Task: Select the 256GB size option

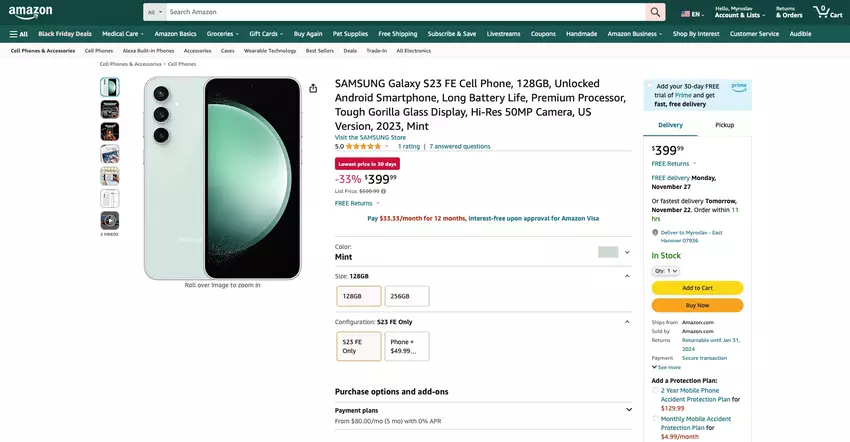Action: [x=407, y=296]
